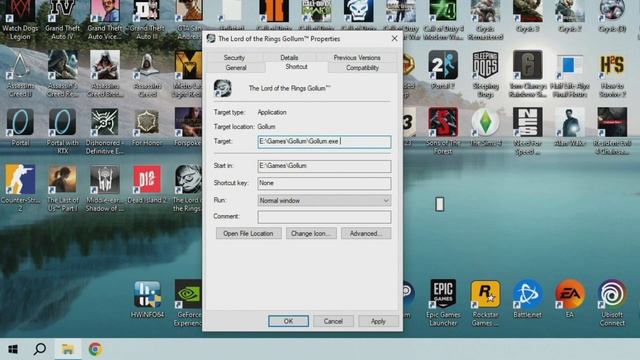Switch to the Previous Versions tab
Viewport: 640px width, 360px height.
pyautogui.click(x=357, y=58)
